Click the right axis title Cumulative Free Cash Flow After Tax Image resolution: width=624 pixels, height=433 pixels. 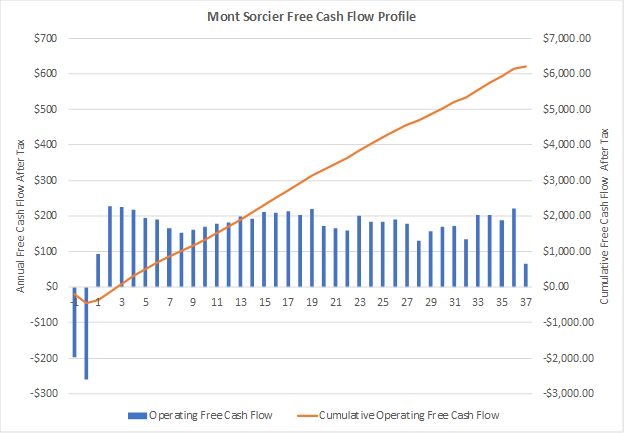point(604,216)
